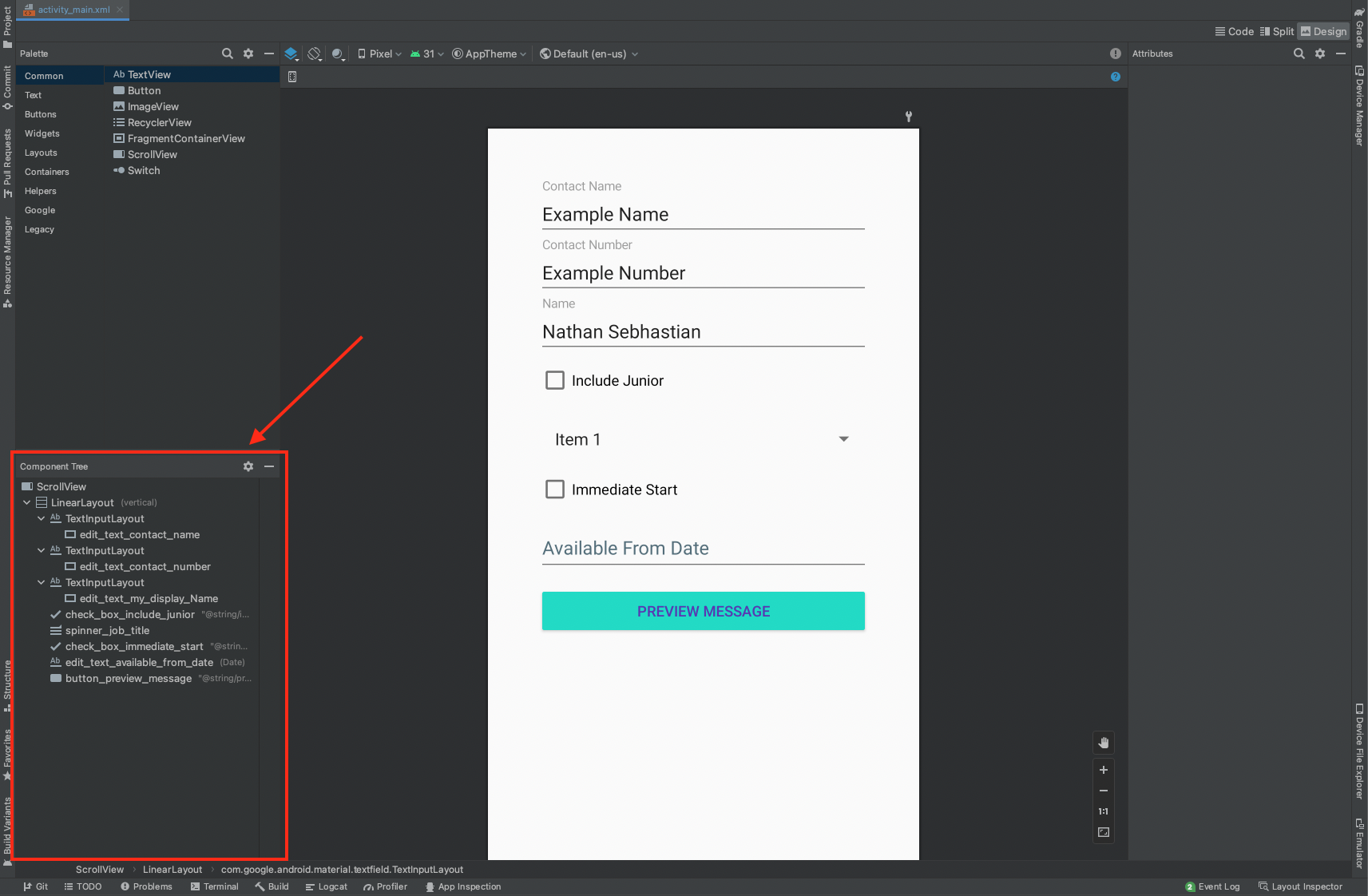Zoom in on the design surface

click(1104, 770)
